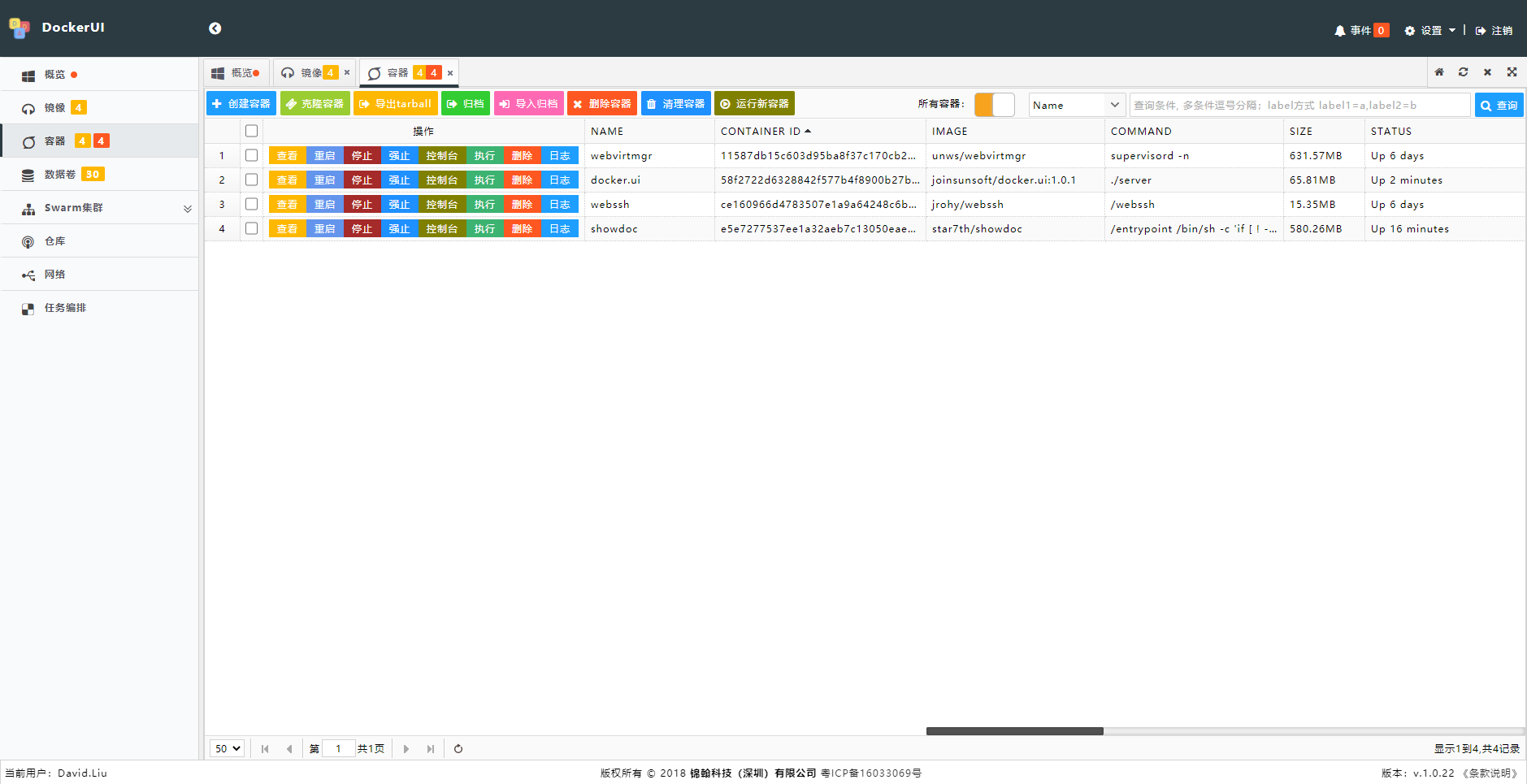
Task: Click 日志 for webvirtmgr container
Action: pyautogui.click(x=560, y=155)
